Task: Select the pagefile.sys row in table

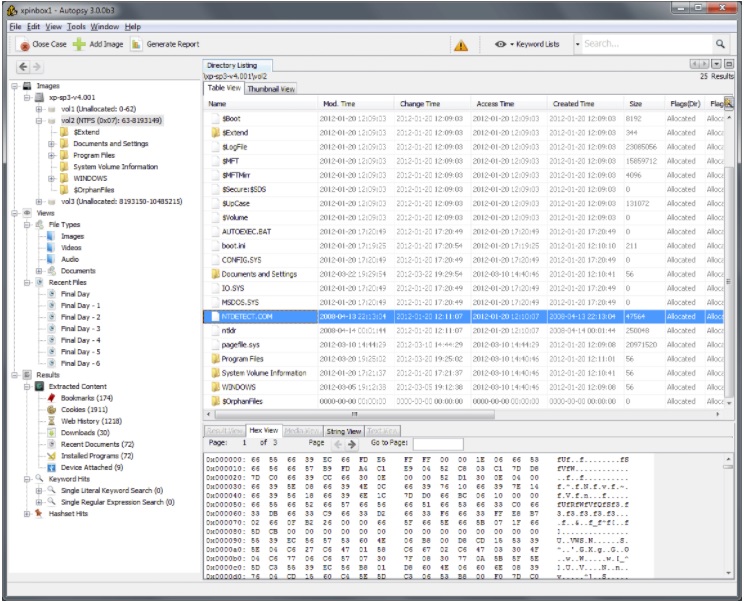Action: click(240, 344)
